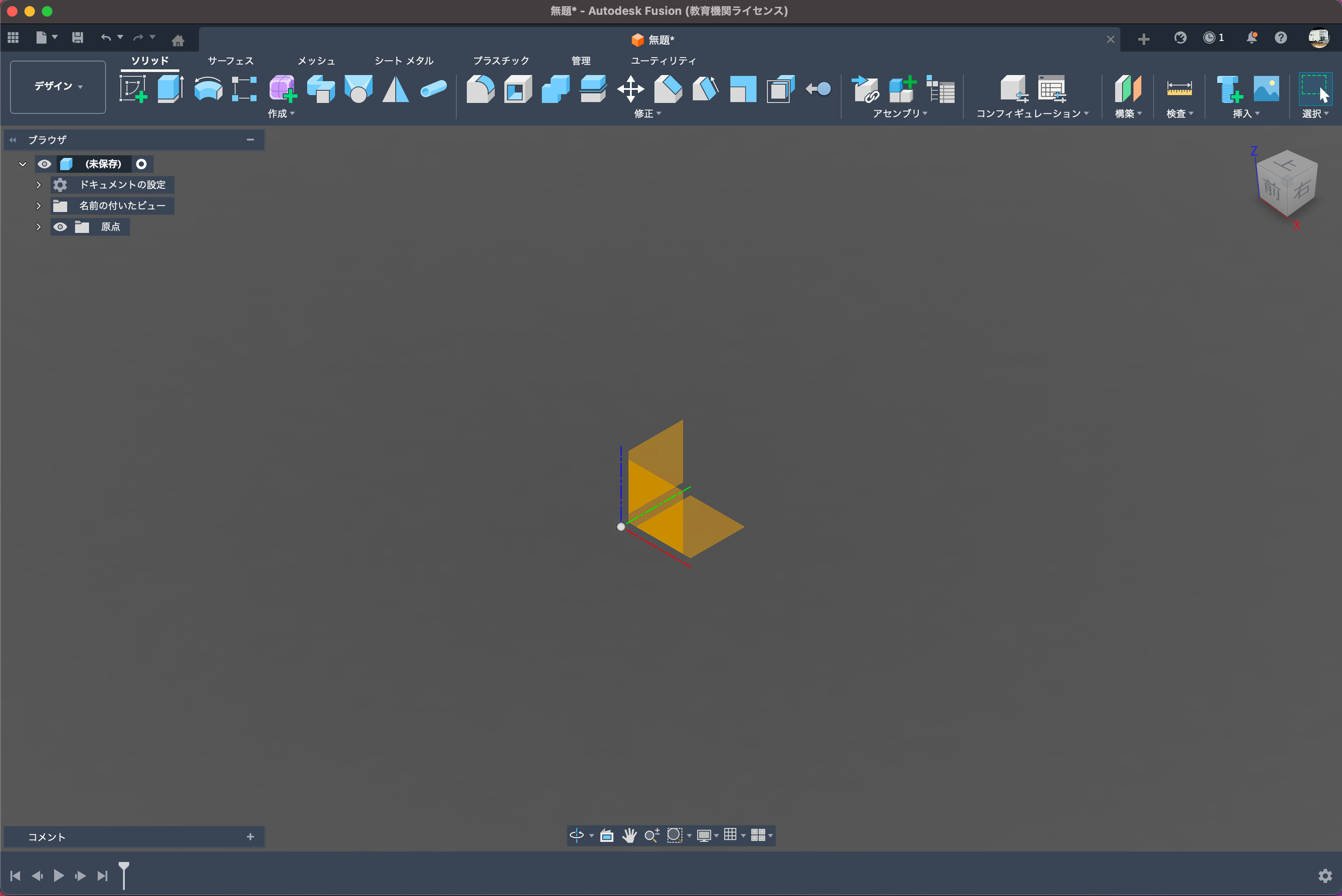Screen dimensions: 1342x896
Task: Click the Create Sketch tool icon
Action: (133, 89)
